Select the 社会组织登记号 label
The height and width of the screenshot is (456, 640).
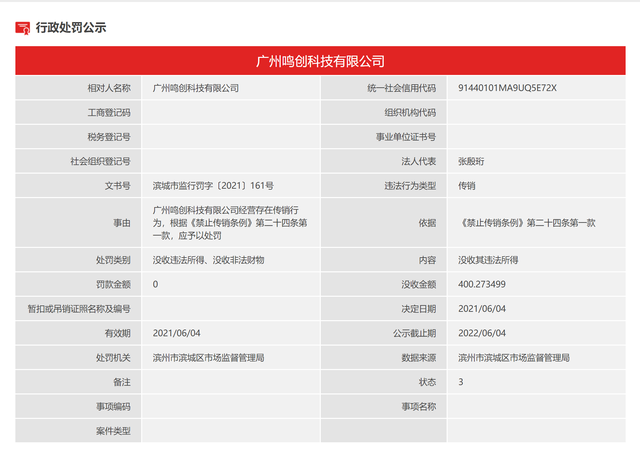coord(100,162)
